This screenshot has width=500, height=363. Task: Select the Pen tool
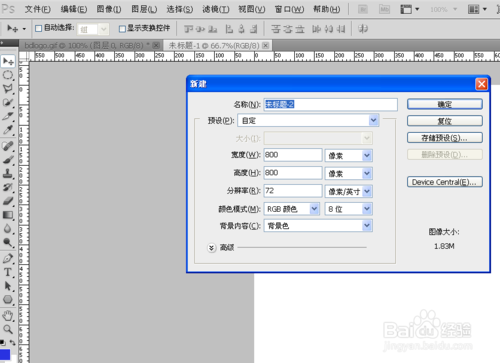[8, 258]
